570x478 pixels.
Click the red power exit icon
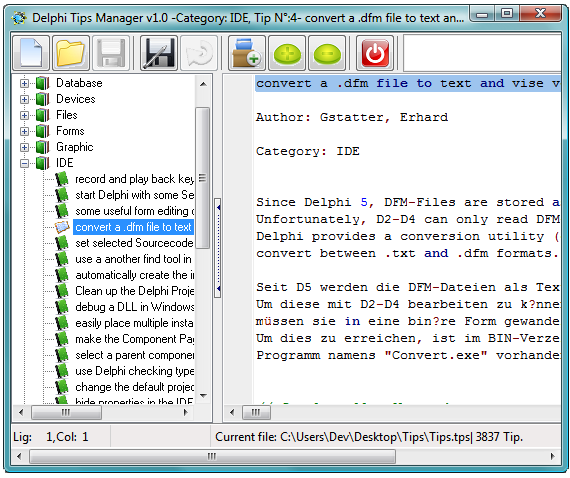click(375, 53)
